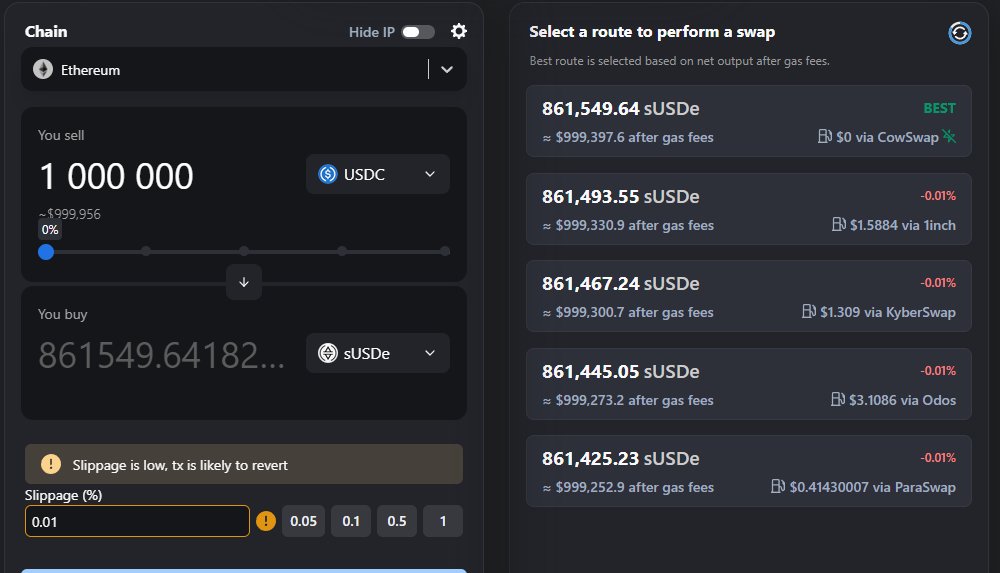This screenshot has width=1000, height=573.
Task: Click the buy amount field showing 861549.64182
Action: (x=161, y=355)
